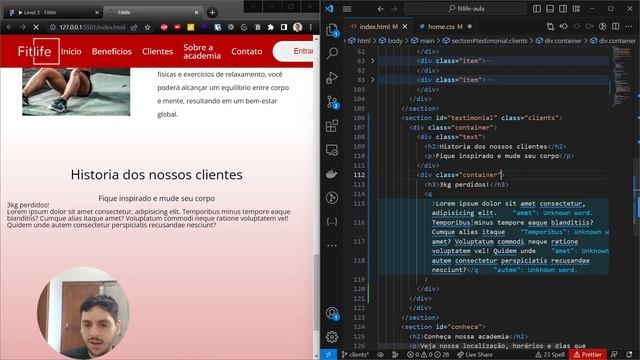Click the Entrar button on the webpage
The height and width of the screenshot is (360, 640).
coord(294,51)
